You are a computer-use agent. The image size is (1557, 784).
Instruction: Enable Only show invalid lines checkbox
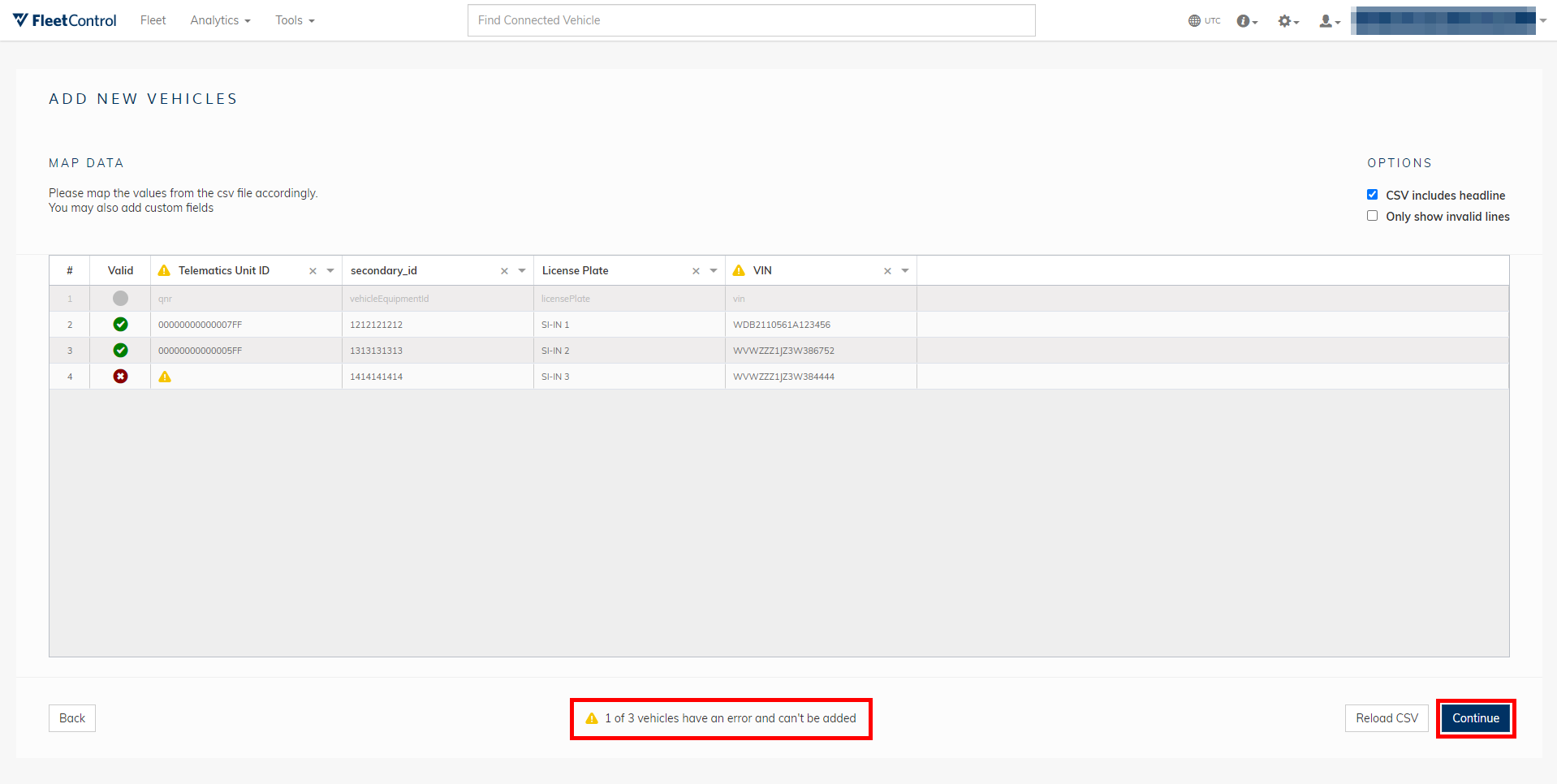tap(1372, 216)
